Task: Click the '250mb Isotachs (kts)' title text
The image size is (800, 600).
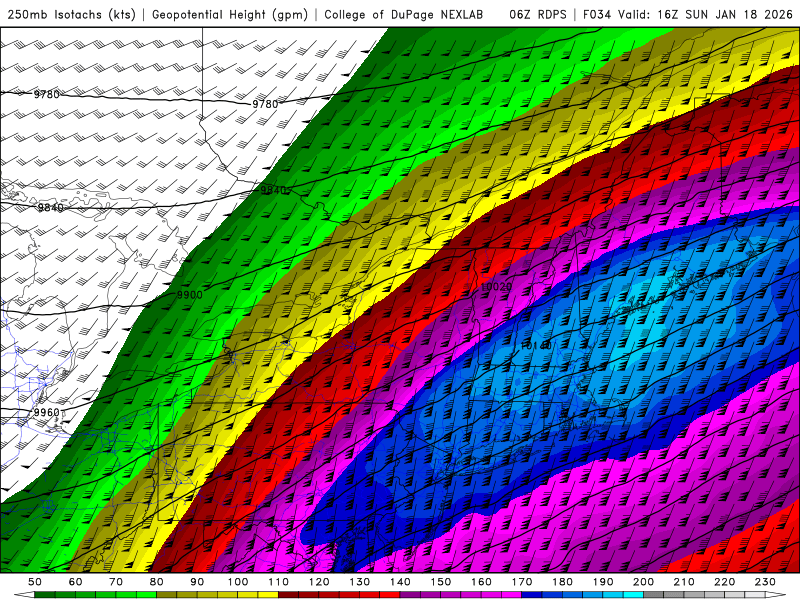Action: (71, 14)
